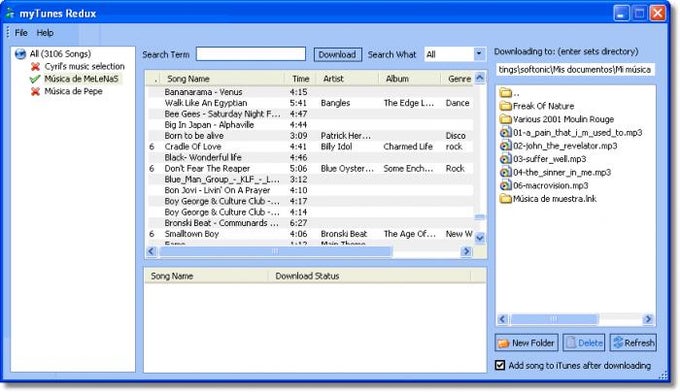
Task: Click mp3 icon of 06-macrovision.mp3
Action: point(505,186)
